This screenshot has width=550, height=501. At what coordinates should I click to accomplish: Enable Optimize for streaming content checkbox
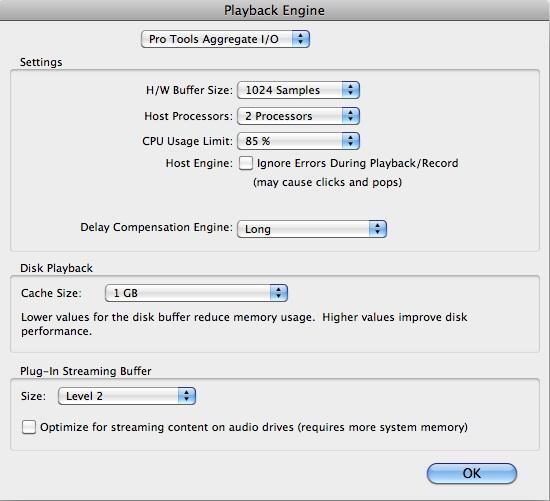[x=29, y=427]
